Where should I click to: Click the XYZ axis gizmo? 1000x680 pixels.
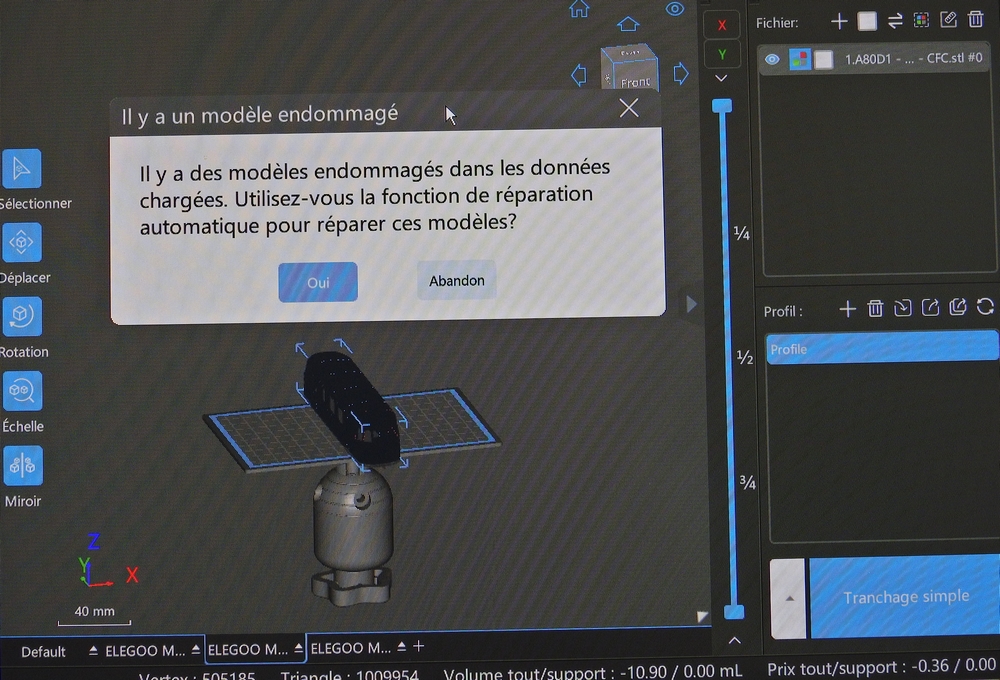(105, 561)
